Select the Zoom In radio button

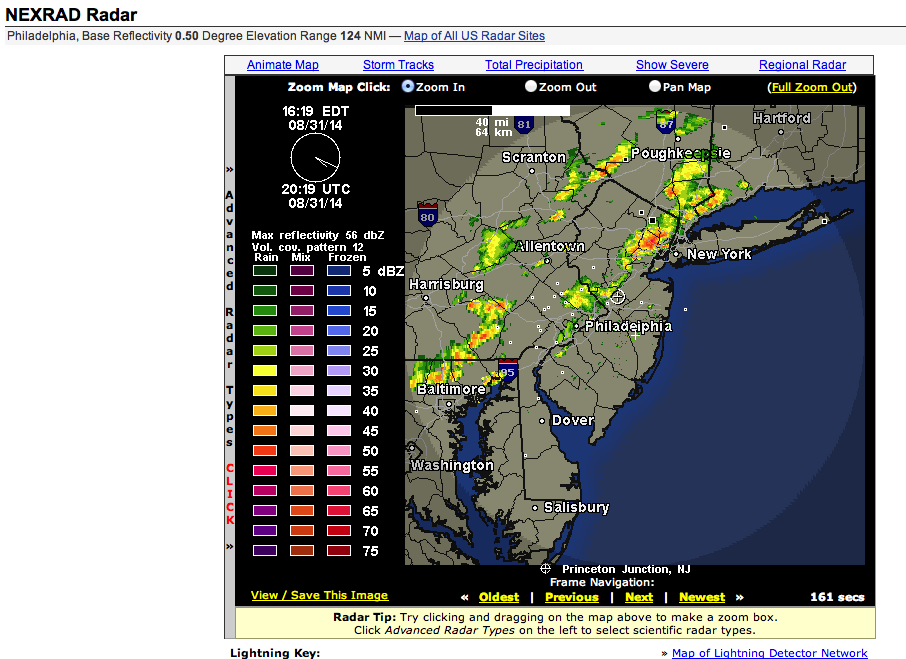[408, 86]
